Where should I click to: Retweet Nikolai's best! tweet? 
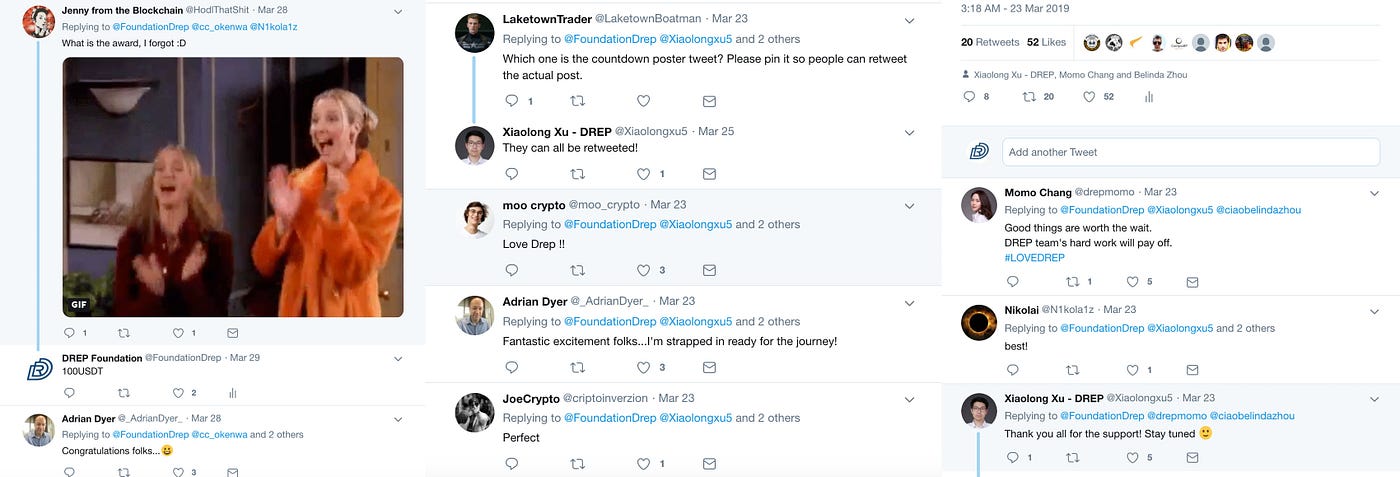[x=1072, y=370]
